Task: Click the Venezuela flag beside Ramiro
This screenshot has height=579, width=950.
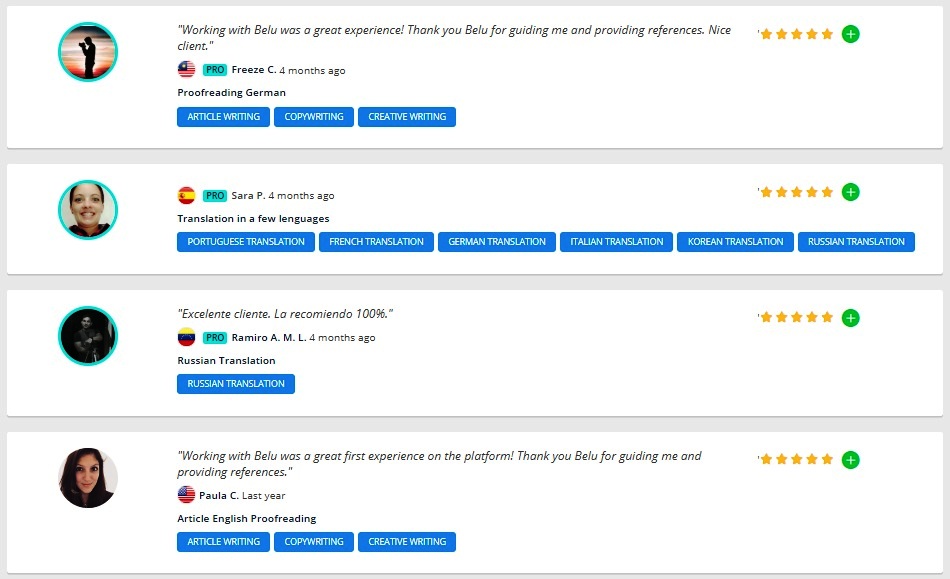Action: pyautogui.click(x=186, y=338)
